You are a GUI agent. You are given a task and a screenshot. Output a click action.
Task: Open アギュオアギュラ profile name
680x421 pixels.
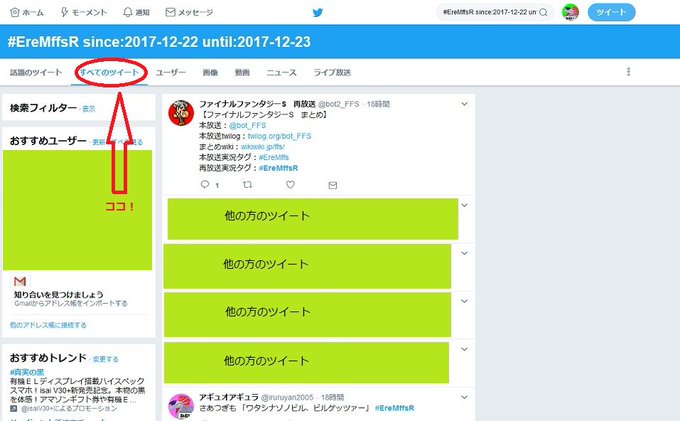click(229, 397)
